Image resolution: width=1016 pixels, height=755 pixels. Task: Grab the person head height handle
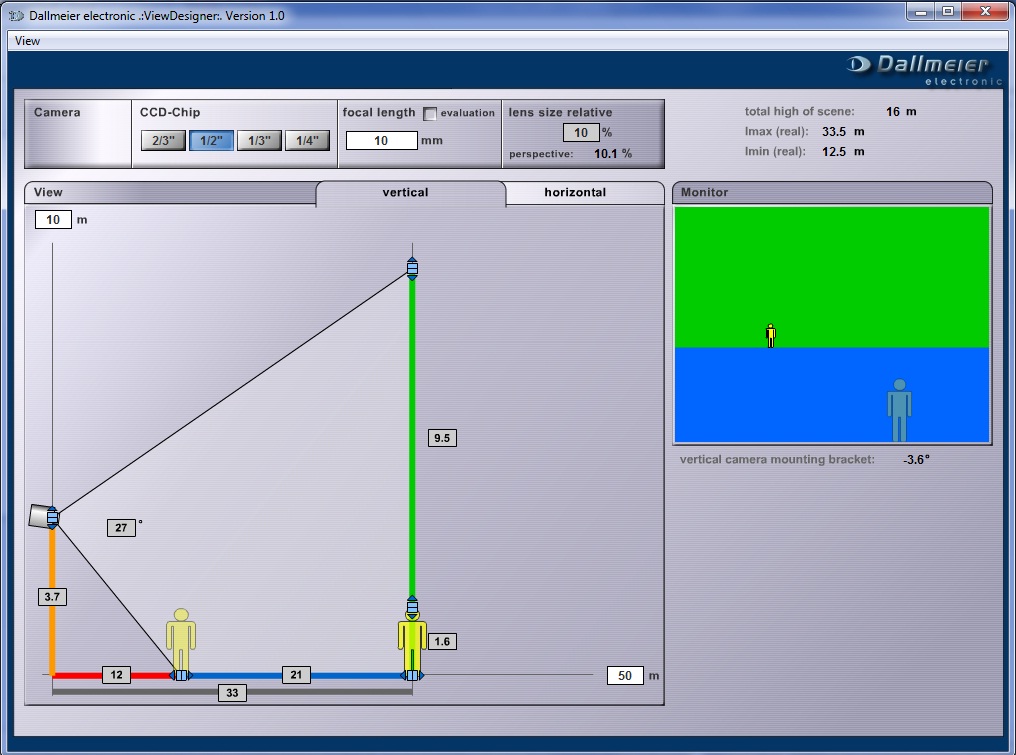pos(412,607)
